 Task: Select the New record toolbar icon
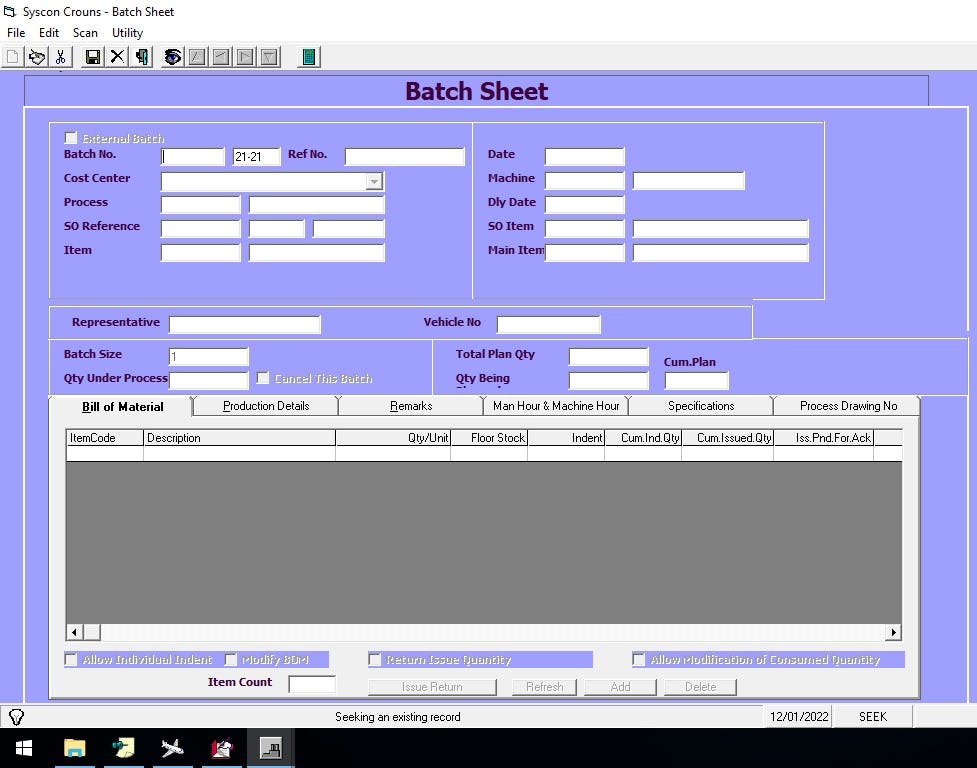[11, 57]
